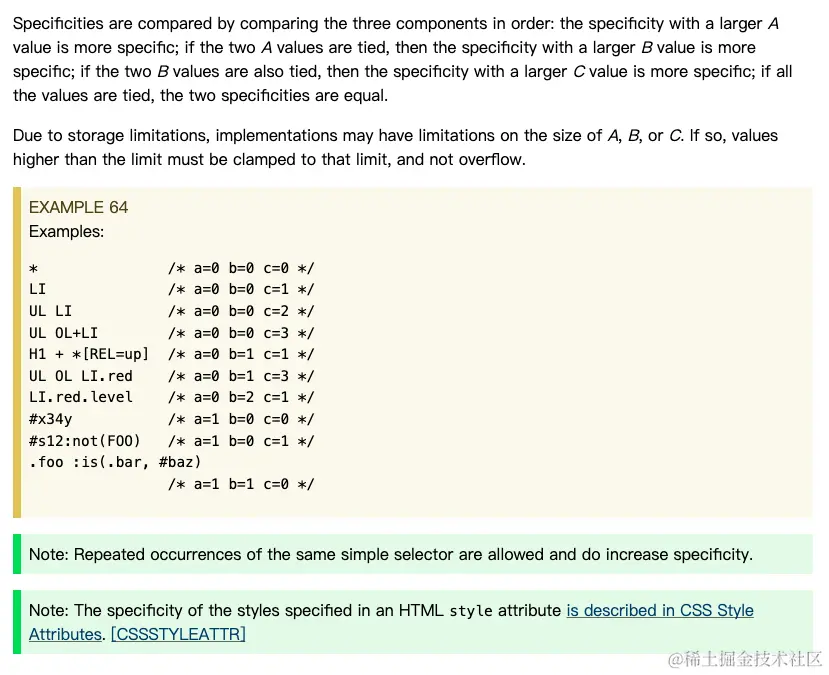This screenshot has height=675, width=829.
Task: Click the "Attributes." link text
Action: (x=67, y=634)
